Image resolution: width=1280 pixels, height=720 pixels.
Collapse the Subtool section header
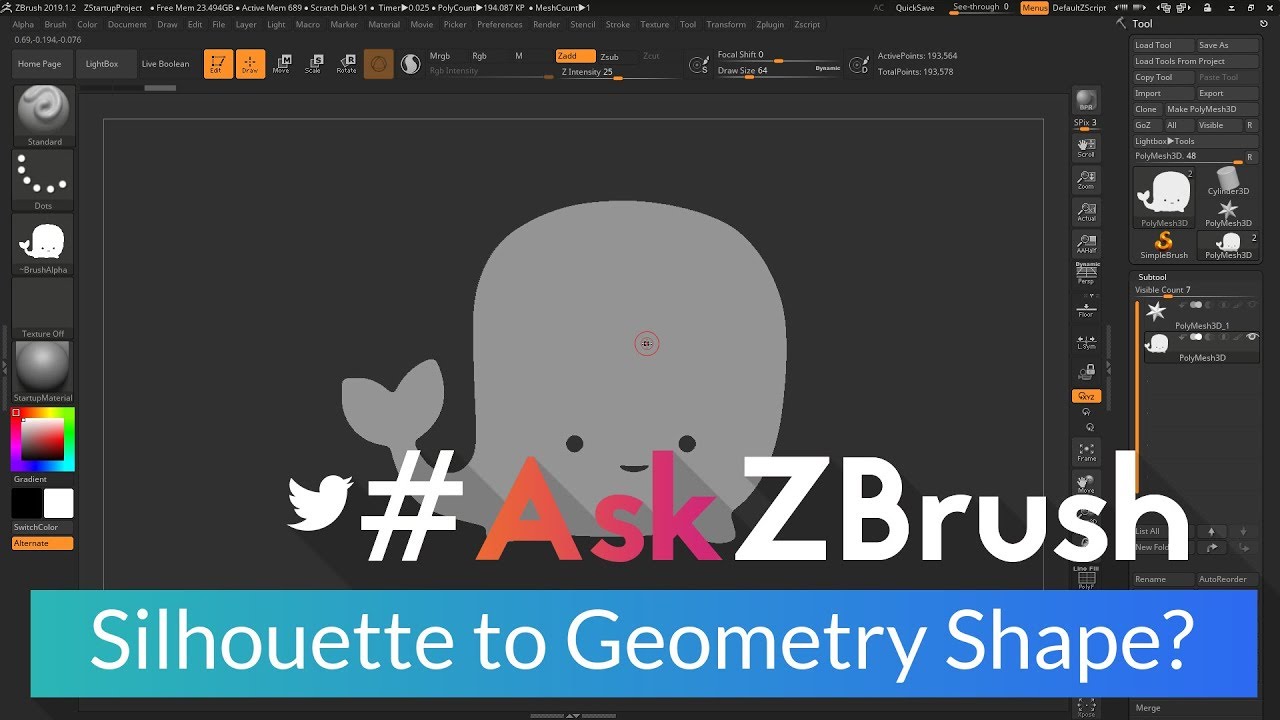(1153, 277)
